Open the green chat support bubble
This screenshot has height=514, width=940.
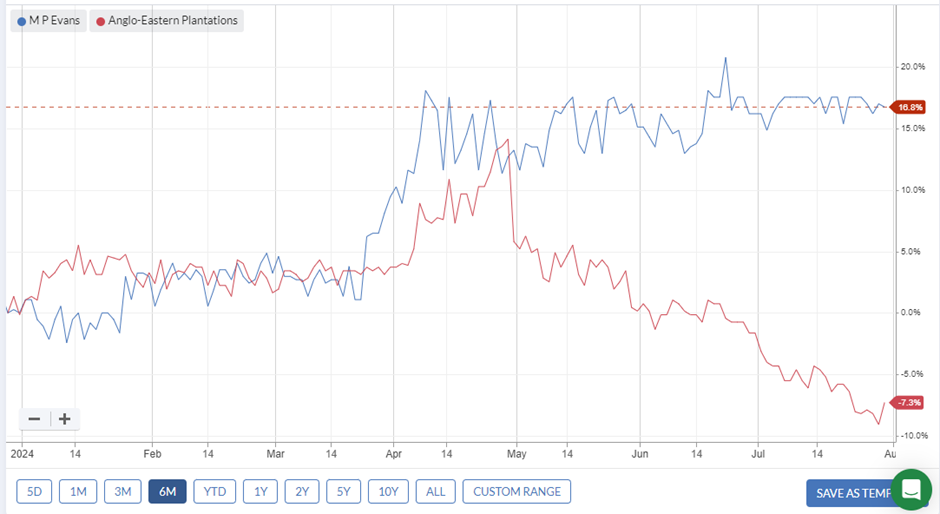point(911,489)
